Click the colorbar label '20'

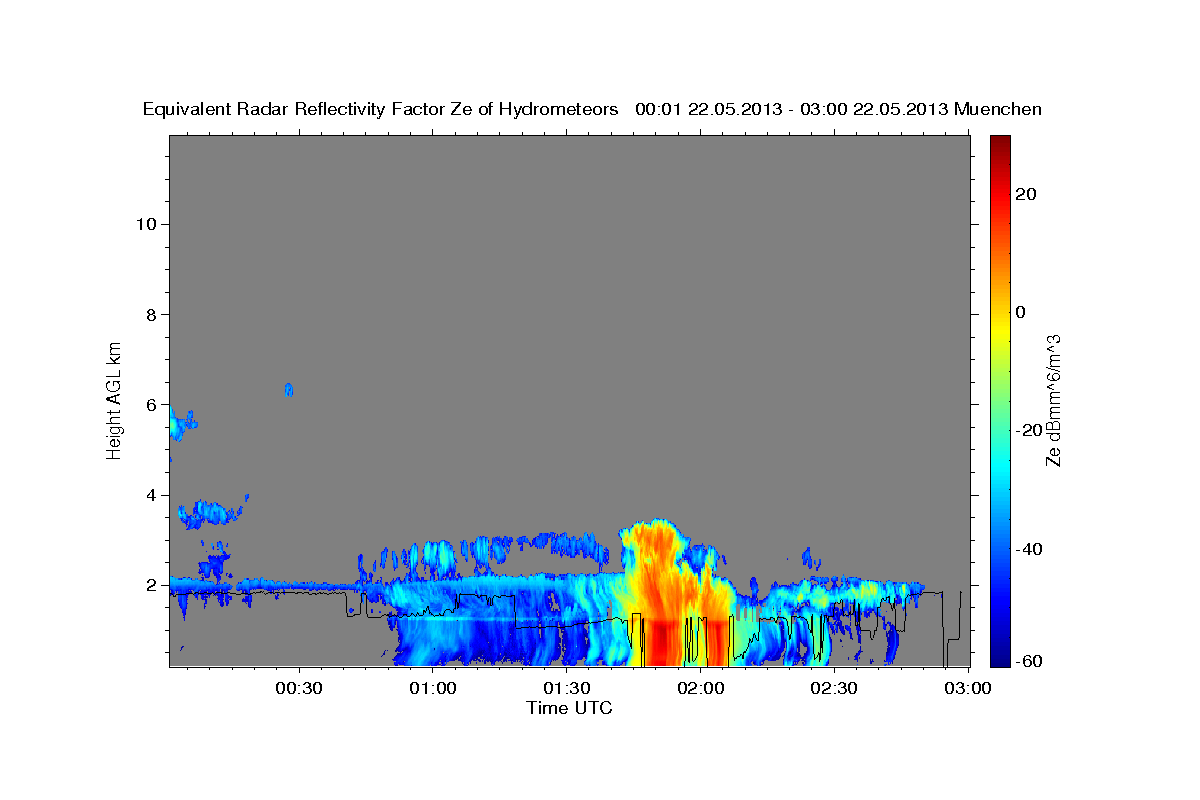pyautogui.click(x=1025, y=194)
